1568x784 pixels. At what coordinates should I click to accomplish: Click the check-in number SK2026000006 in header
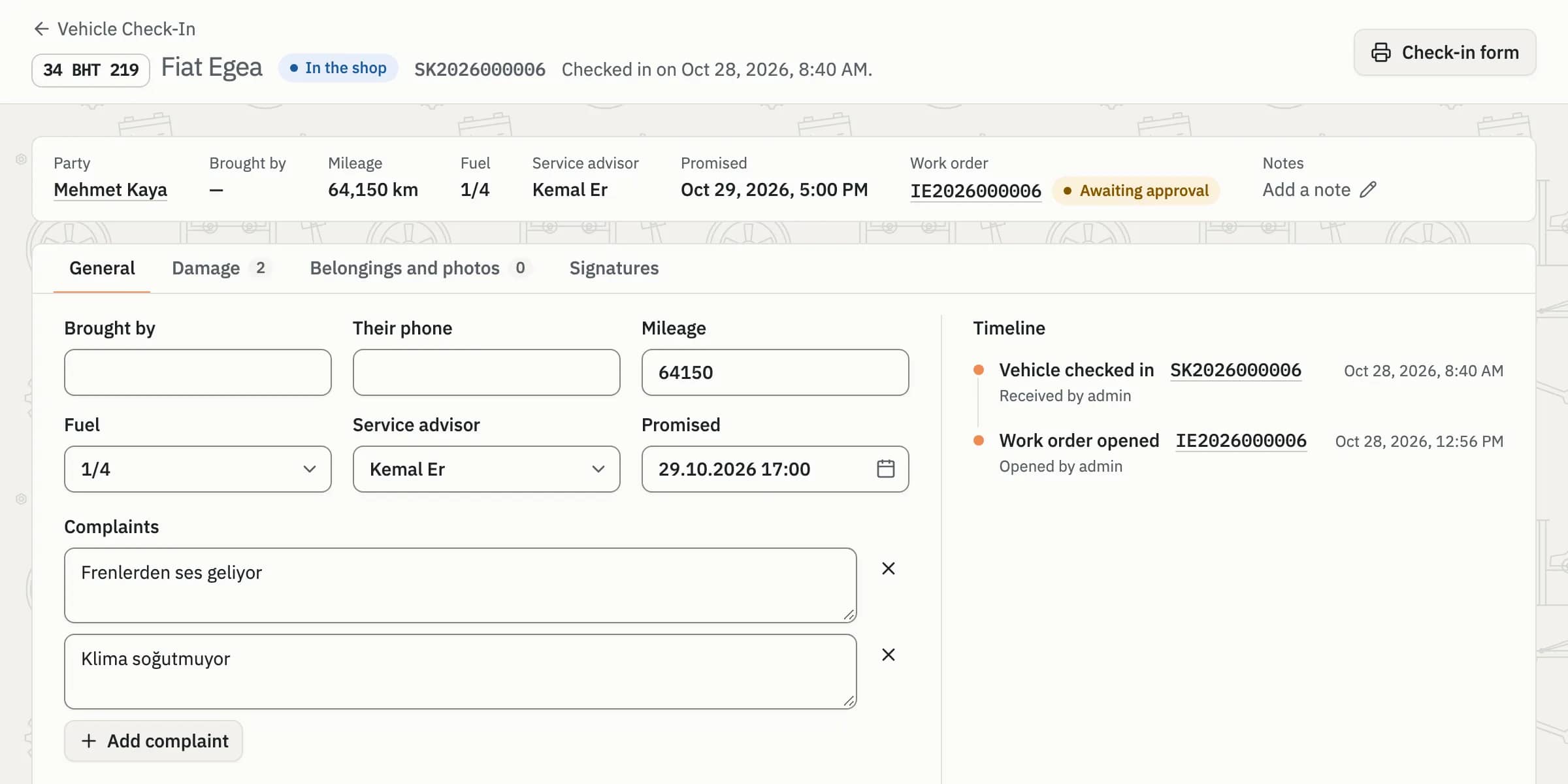(x=480, y=69)
